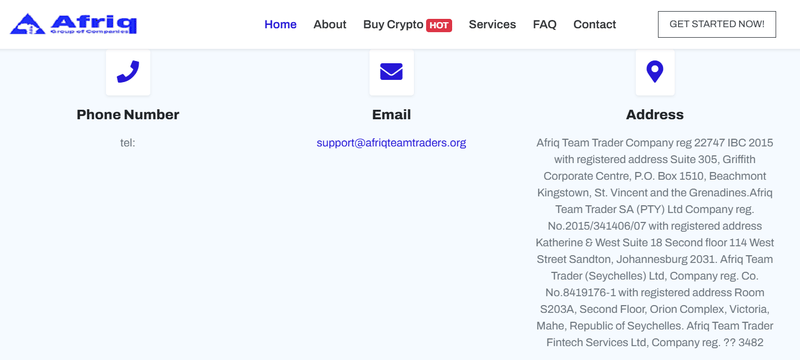The width and height of the screenshot is (800, 360).
Task: Open the FAQ page
Action: click(x=544, y=24)
